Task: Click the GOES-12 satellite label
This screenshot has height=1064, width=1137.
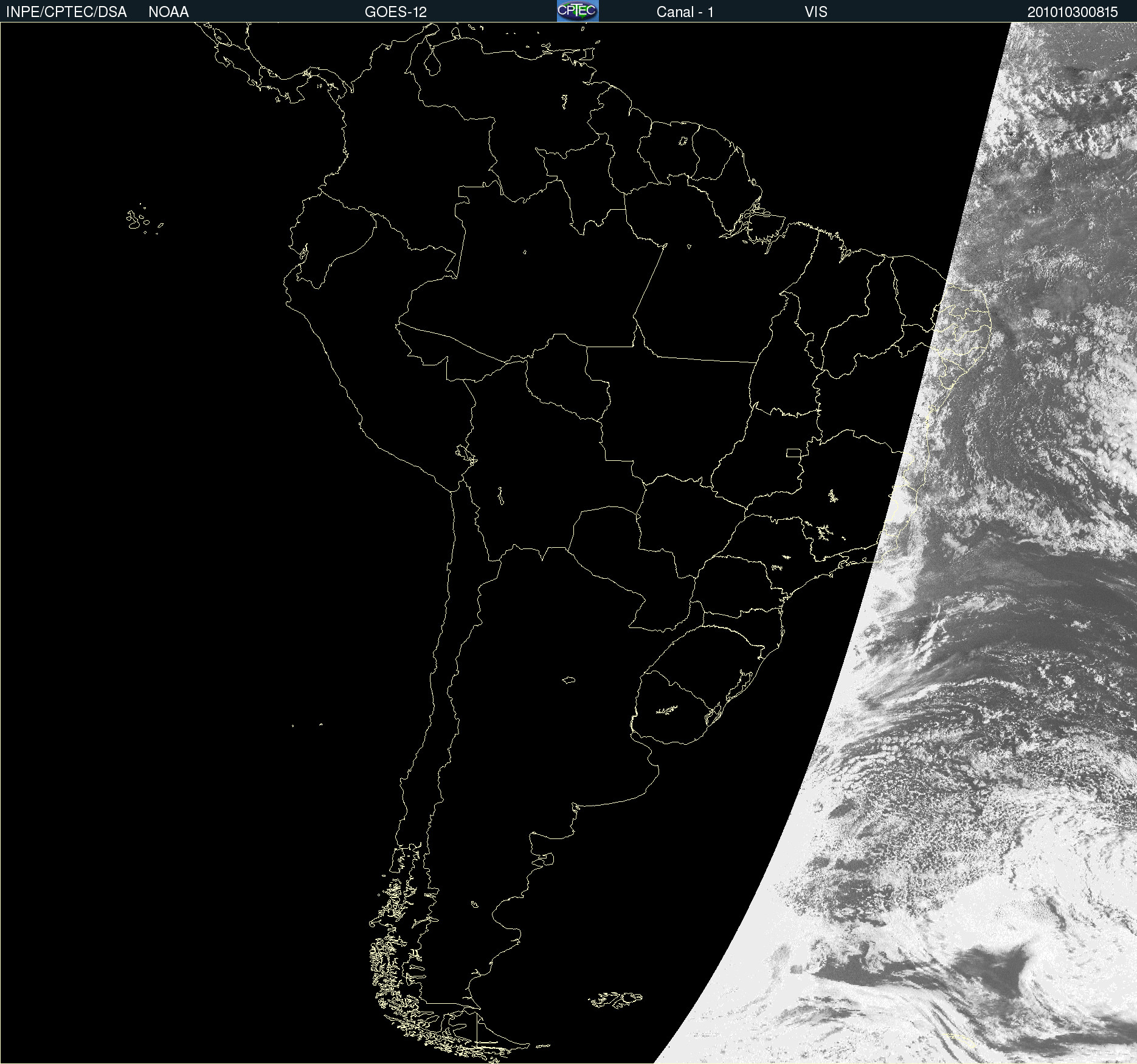Action: (x=396, y=12)
